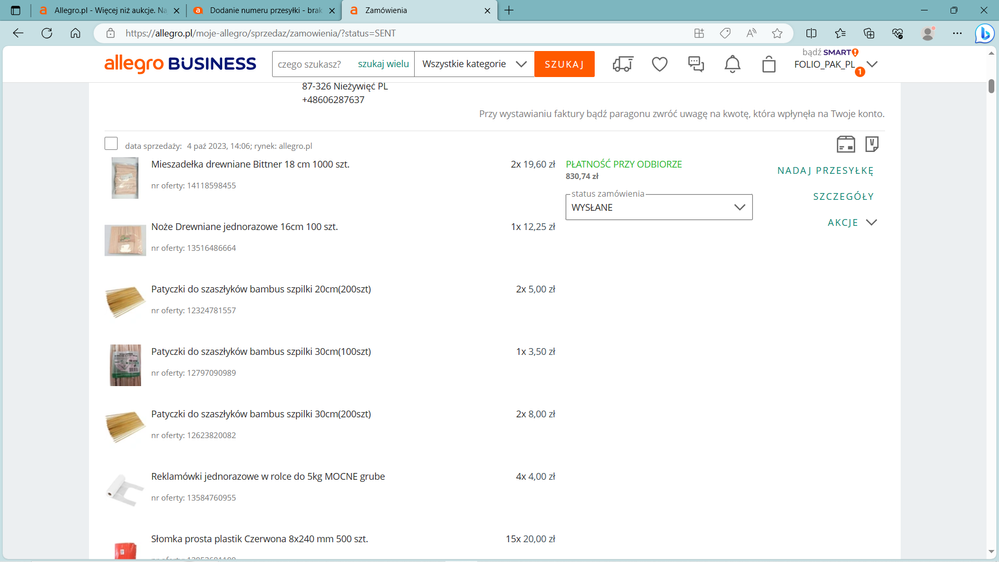Close the Dodanie numeru przesyłki tab
Image resolution: width=999 pixels, height=562 pixels.
332,11
